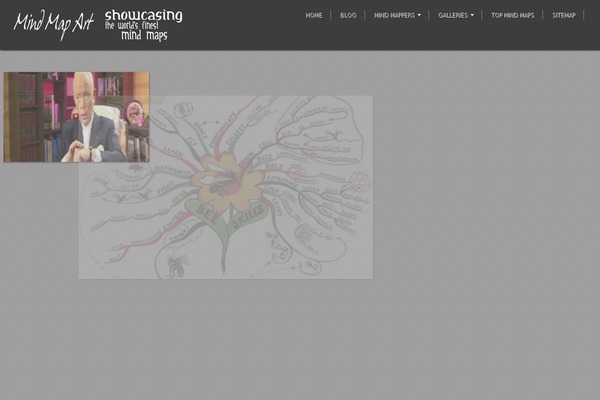Expand the Galleries dropdown arrow

472,15
